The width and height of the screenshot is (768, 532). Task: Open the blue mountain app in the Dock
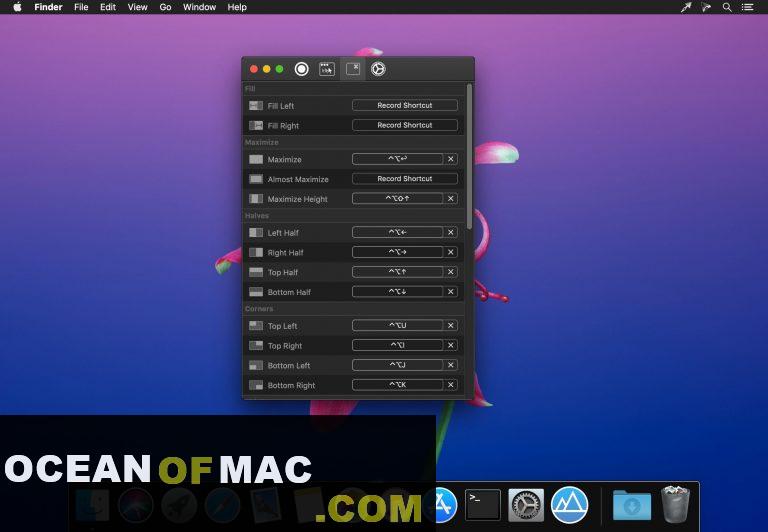[x=570, y=505]
